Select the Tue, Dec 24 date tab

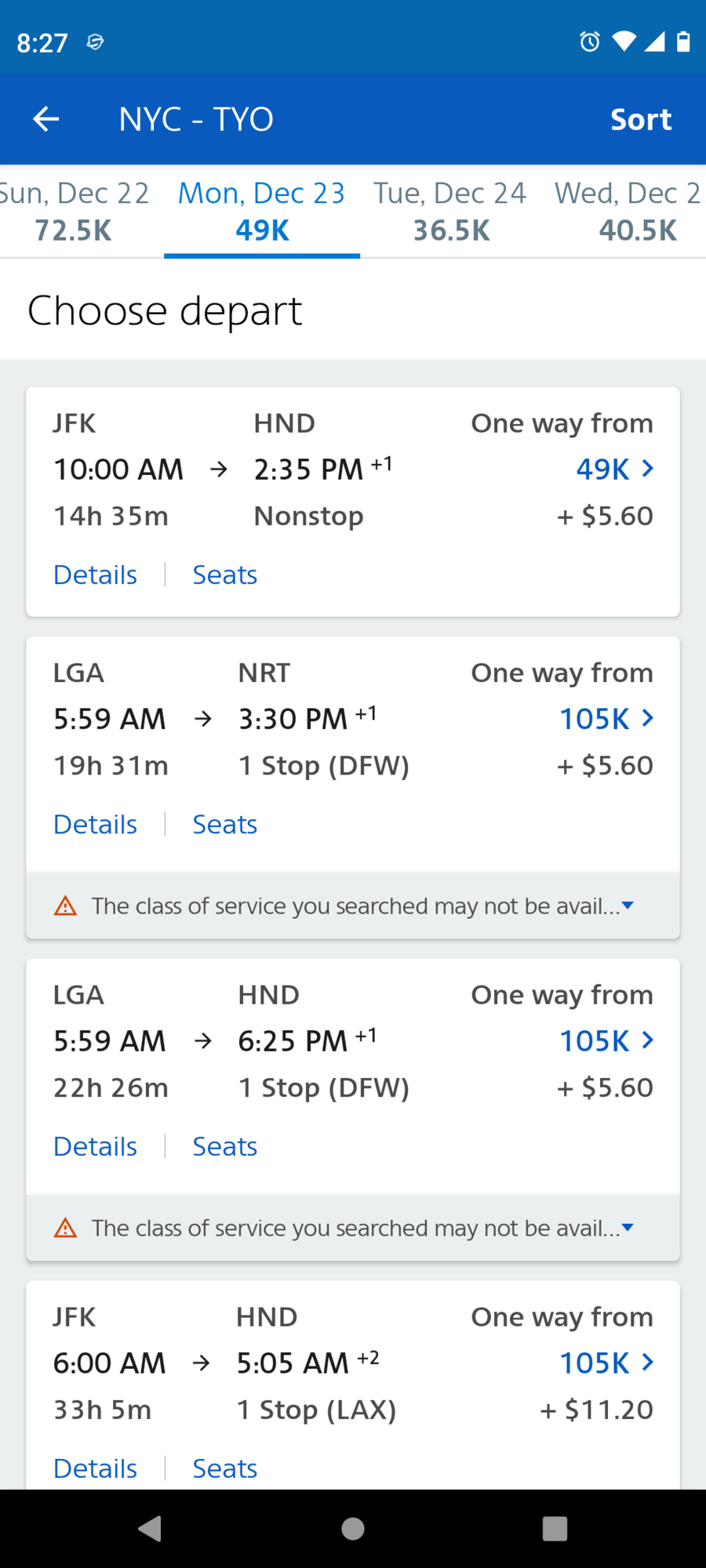[450, 212]
